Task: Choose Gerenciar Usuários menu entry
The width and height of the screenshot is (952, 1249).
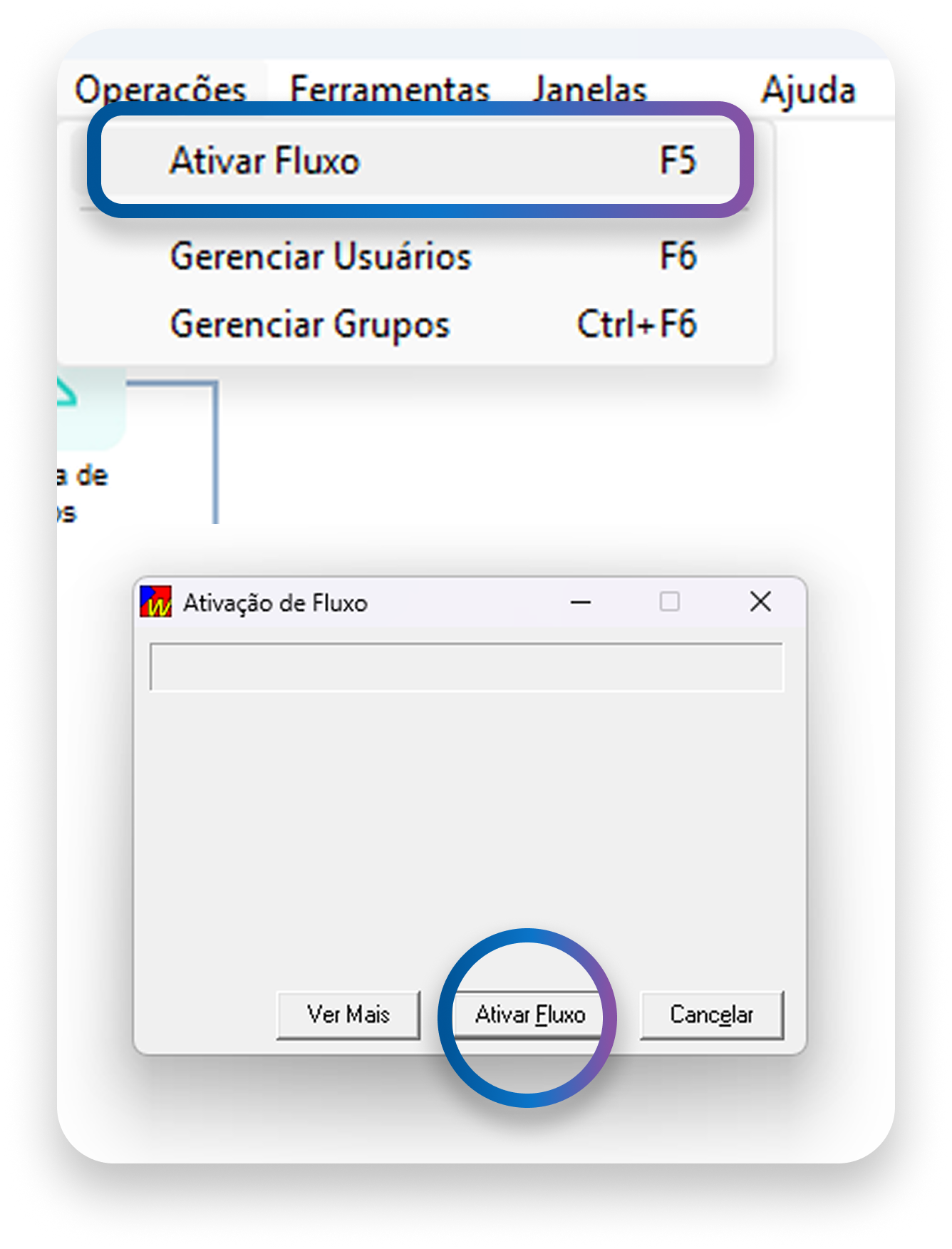Action: pos(321,257)
